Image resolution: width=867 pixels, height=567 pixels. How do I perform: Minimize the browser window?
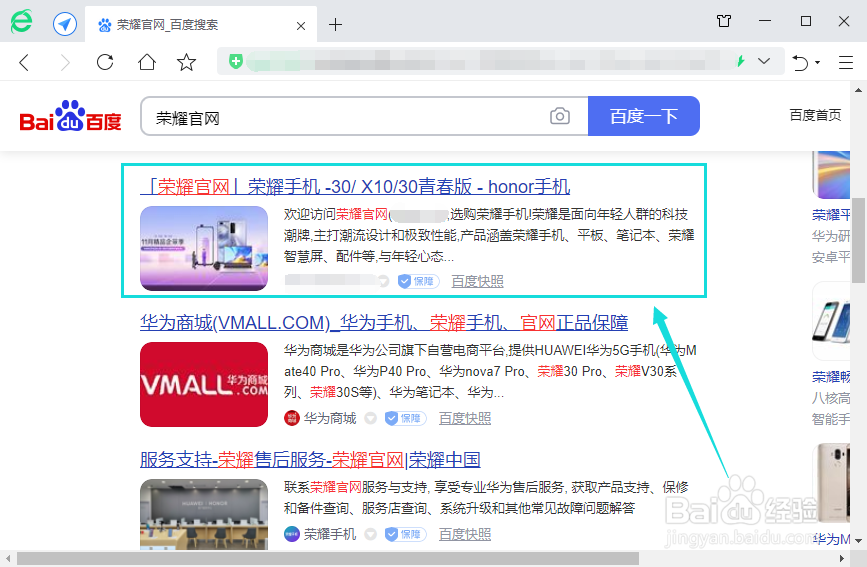click(x=765, y=21)
